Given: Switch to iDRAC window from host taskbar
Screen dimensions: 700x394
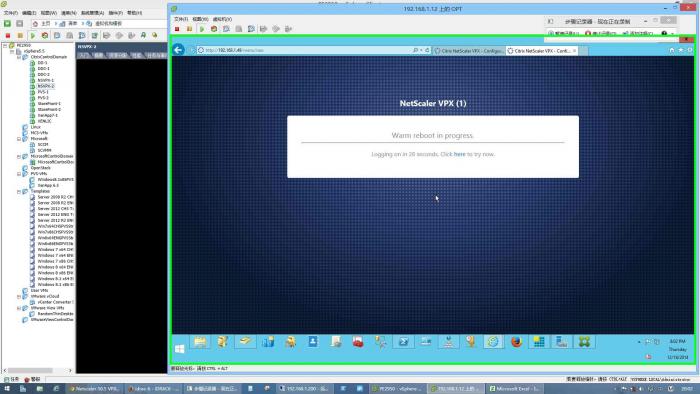Looking at the screenshot, I should click(x=154, y=389).
